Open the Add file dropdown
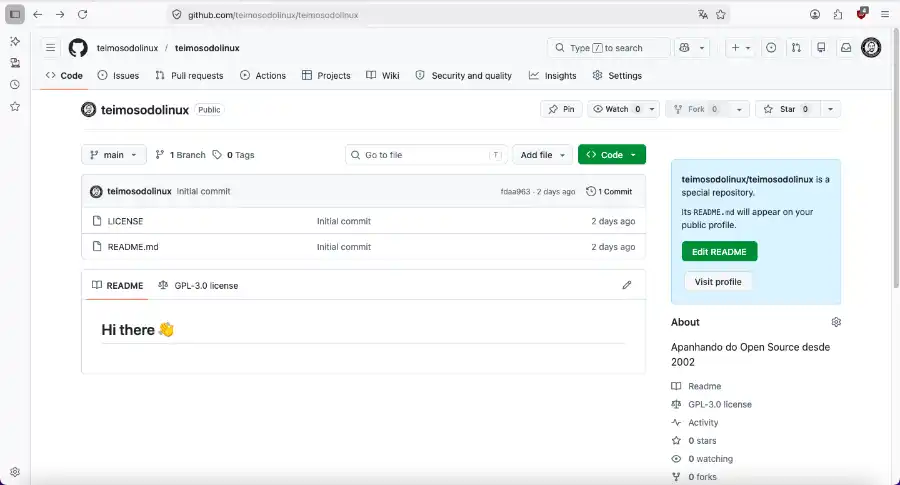Viewport: 900px width, 485px height. click(542, 154)
